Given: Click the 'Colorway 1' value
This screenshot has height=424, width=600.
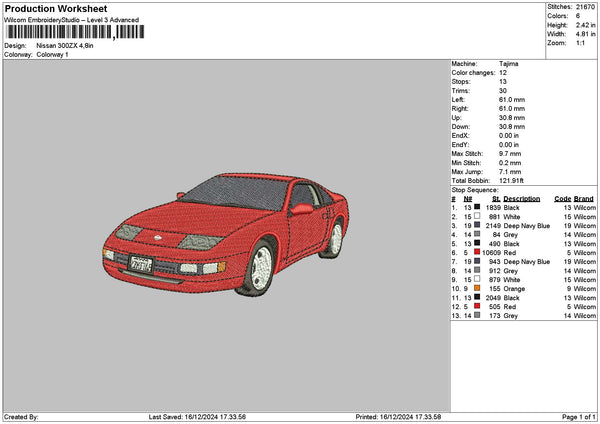Looking at the screenshot, I should point(52,55).
